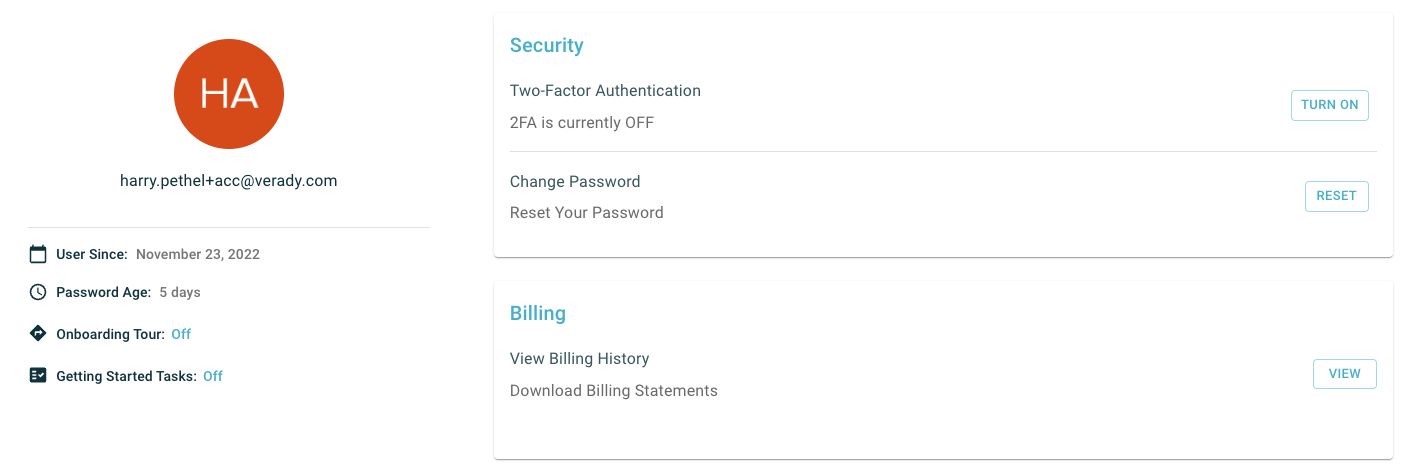Click the orange HA avatar circle
The image size is (1406, 473).
pyautogui.click(x=229, y=94)
